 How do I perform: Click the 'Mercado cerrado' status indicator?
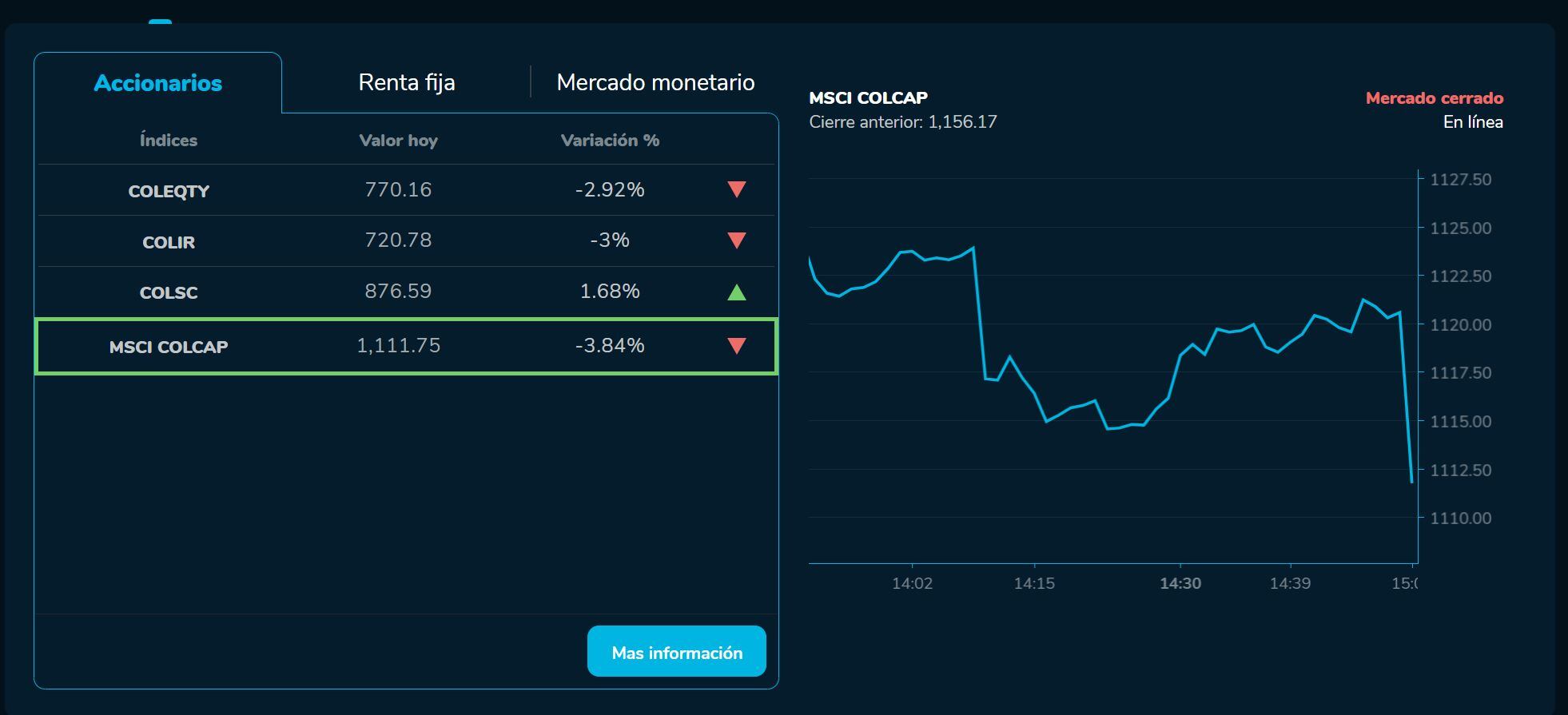[x=1434, y=98]
